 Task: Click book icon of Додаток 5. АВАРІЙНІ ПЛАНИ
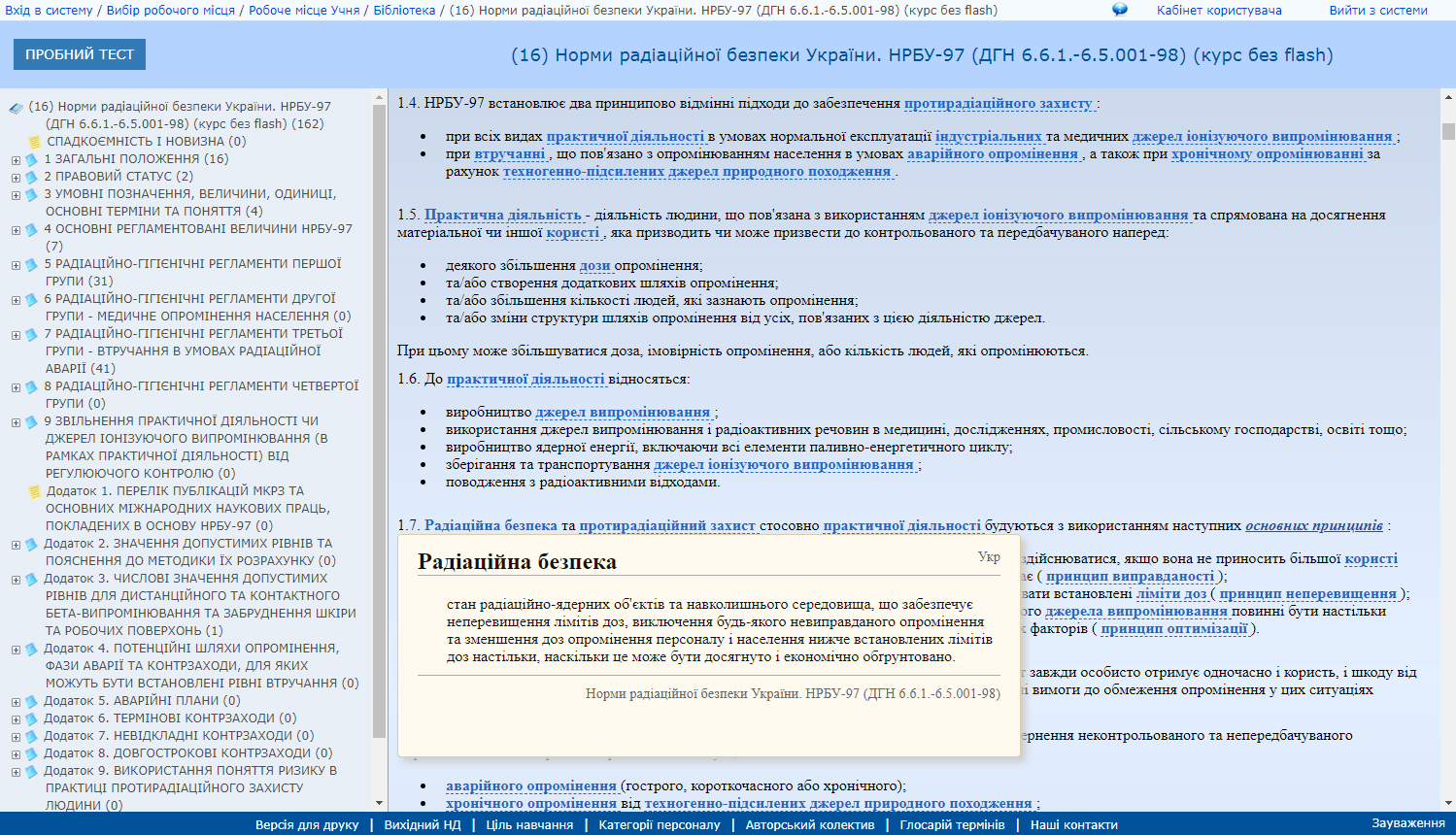(31, 701)
